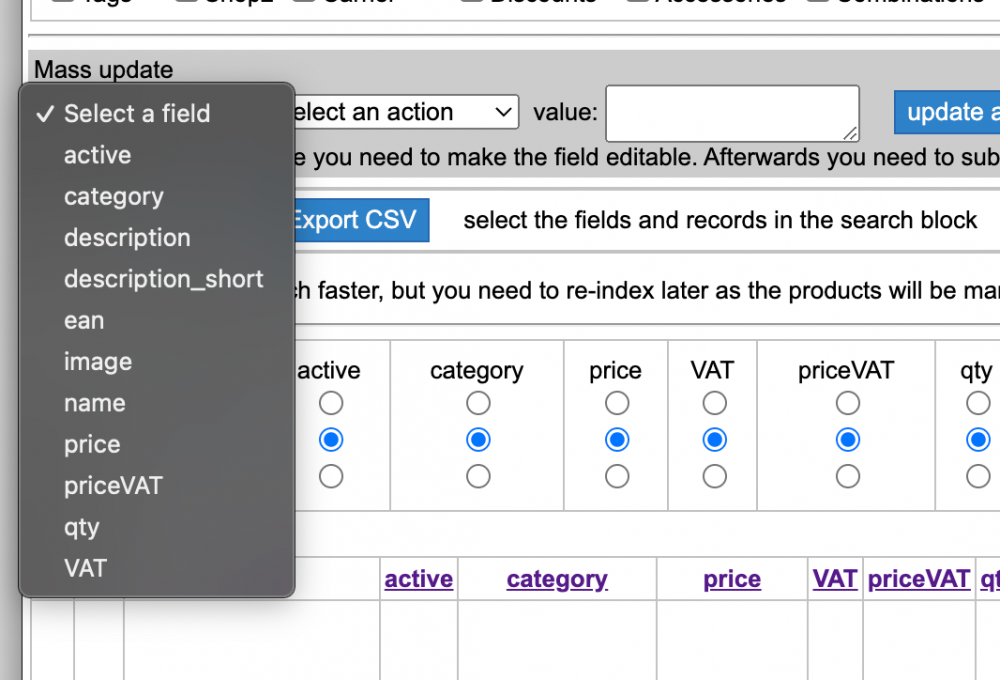
Task: Pick 'image' from the field list
Action: tap(97, 362)
